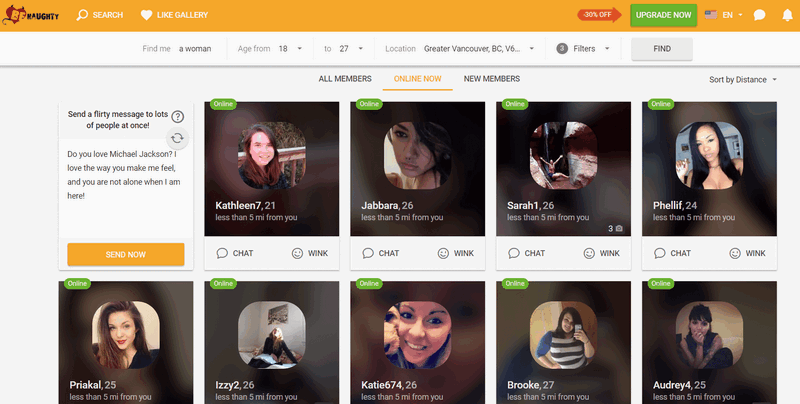Click Sarah1's photo count camera icon

coord(619,229)
